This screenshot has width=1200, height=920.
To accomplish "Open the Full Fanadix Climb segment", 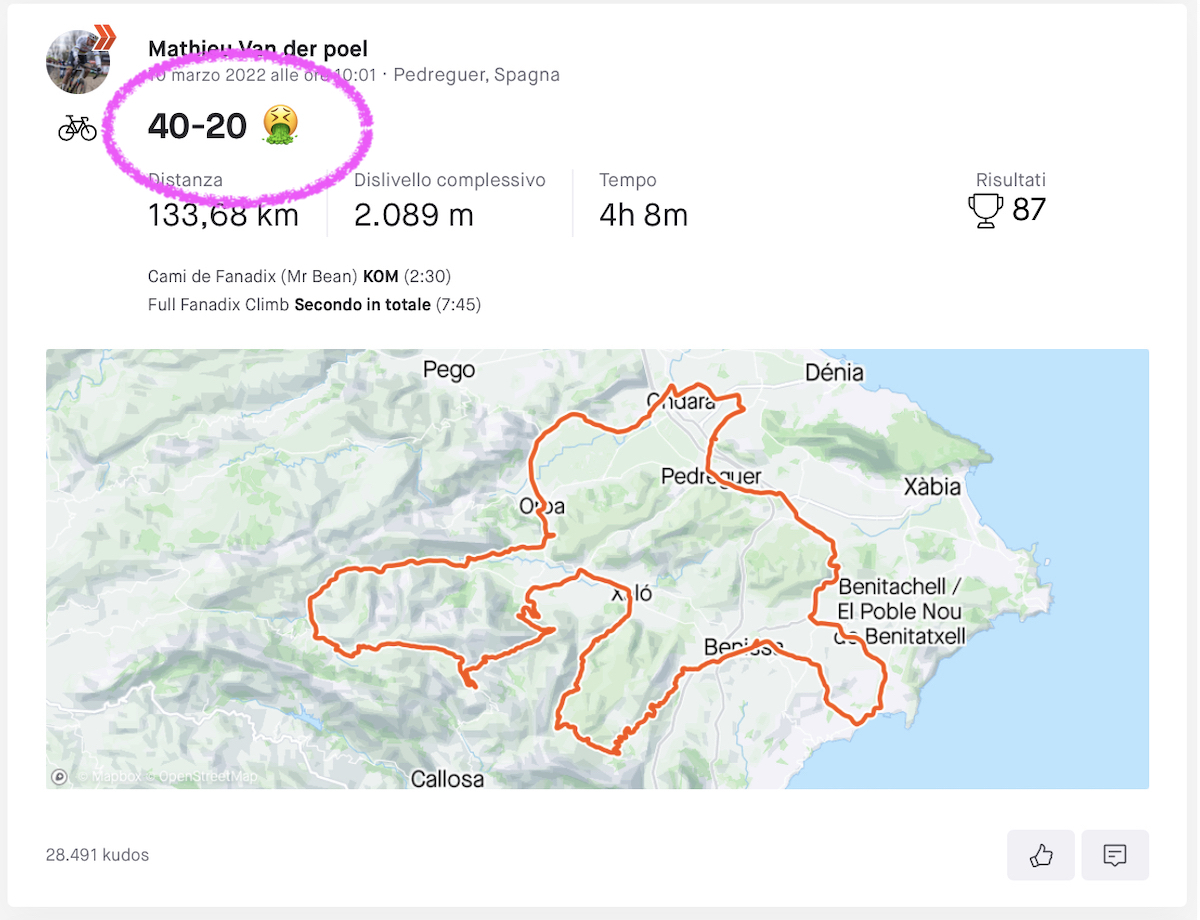I will coord(219,304).
